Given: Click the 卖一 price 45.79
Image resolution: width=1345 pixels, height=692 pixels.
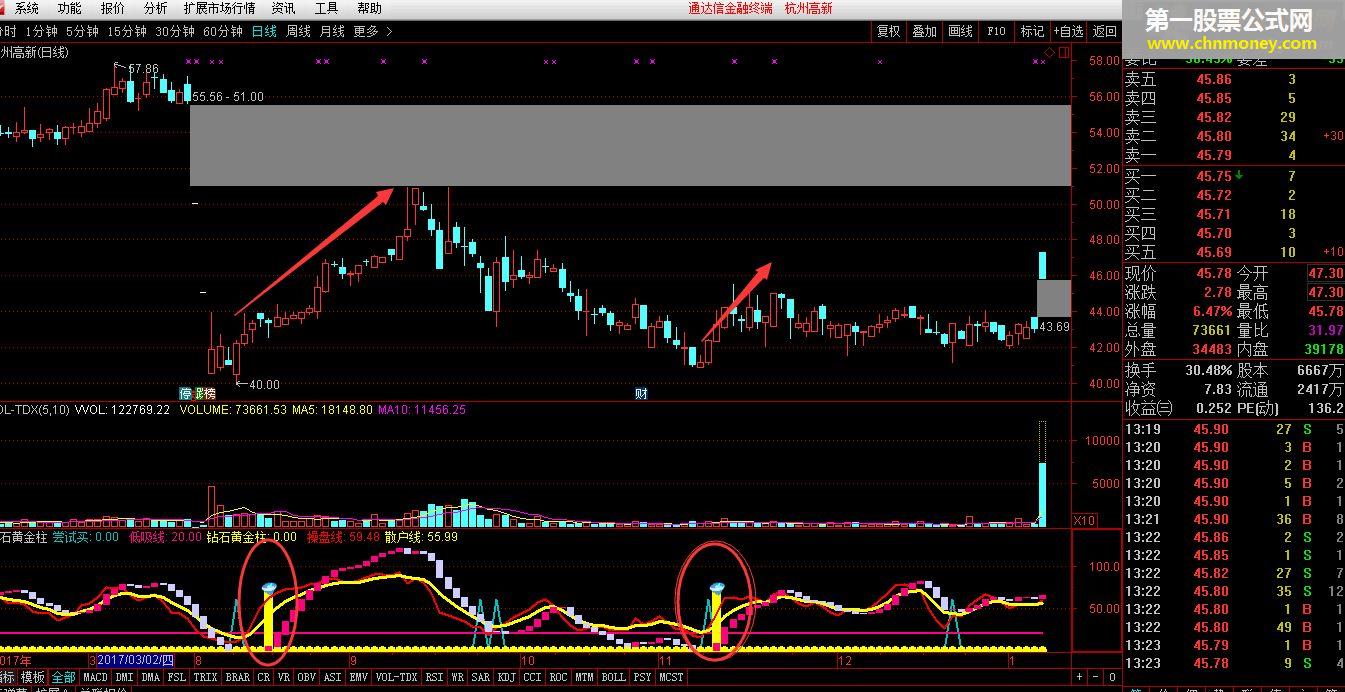Looking at the screenshot, I should 1213,155.
